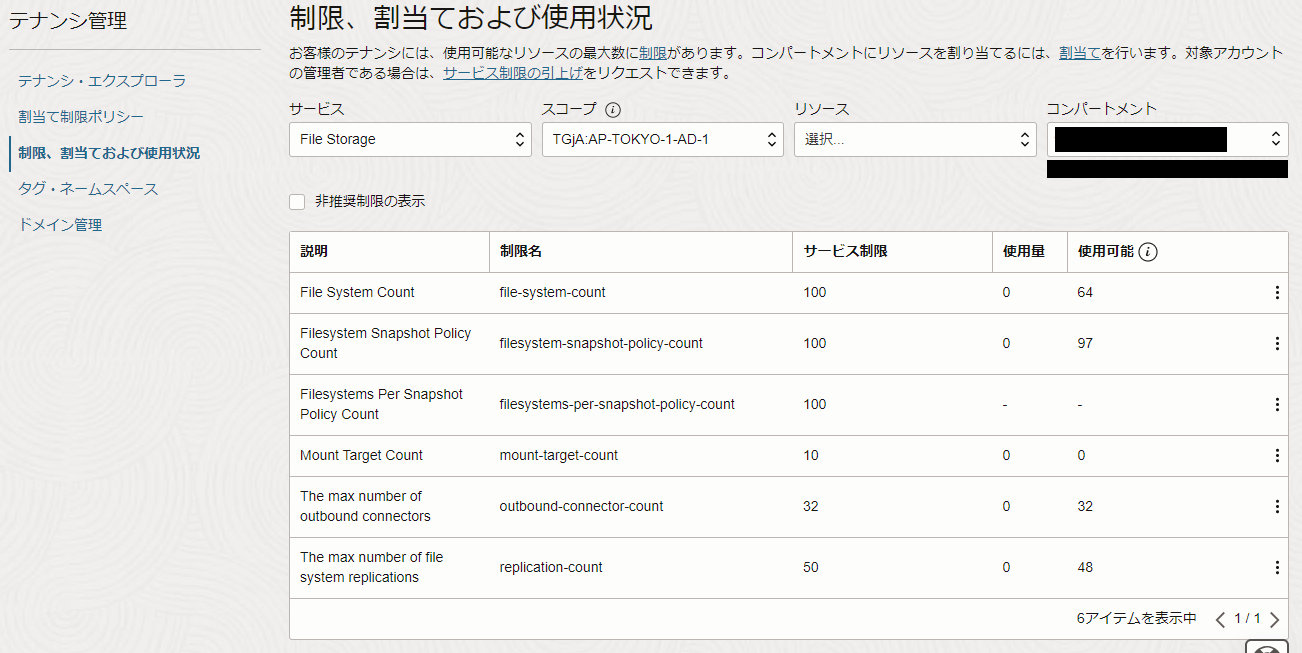
Task: Open actions menu for File System Count row
Action: 1277,292
